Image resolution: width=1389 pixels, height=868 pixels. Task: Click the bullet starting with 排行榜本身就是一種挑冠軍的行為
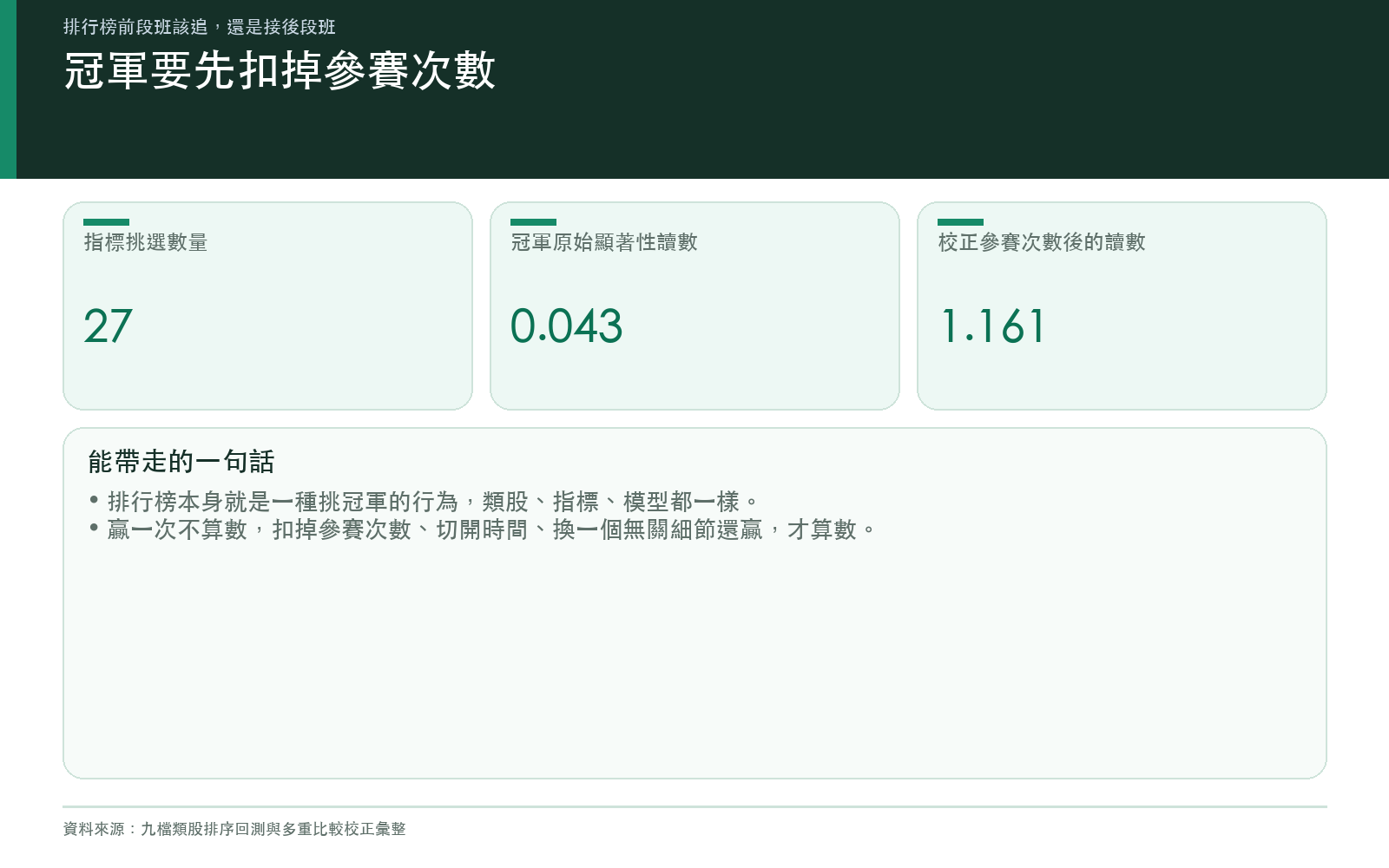(x=425, y=502)
